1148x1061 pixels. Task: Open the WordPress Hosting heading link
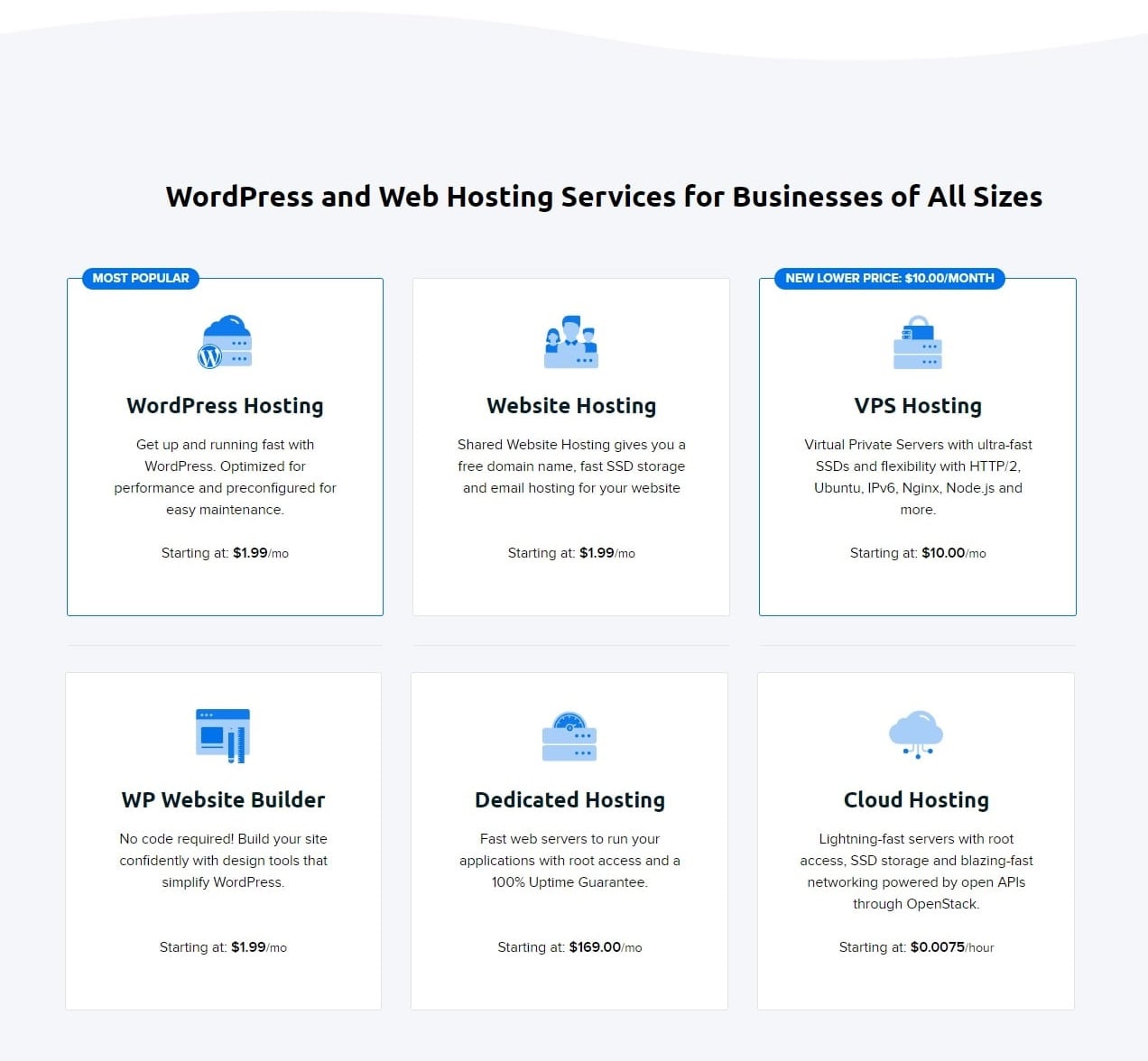pyautogui.click(x=225, y=405)
